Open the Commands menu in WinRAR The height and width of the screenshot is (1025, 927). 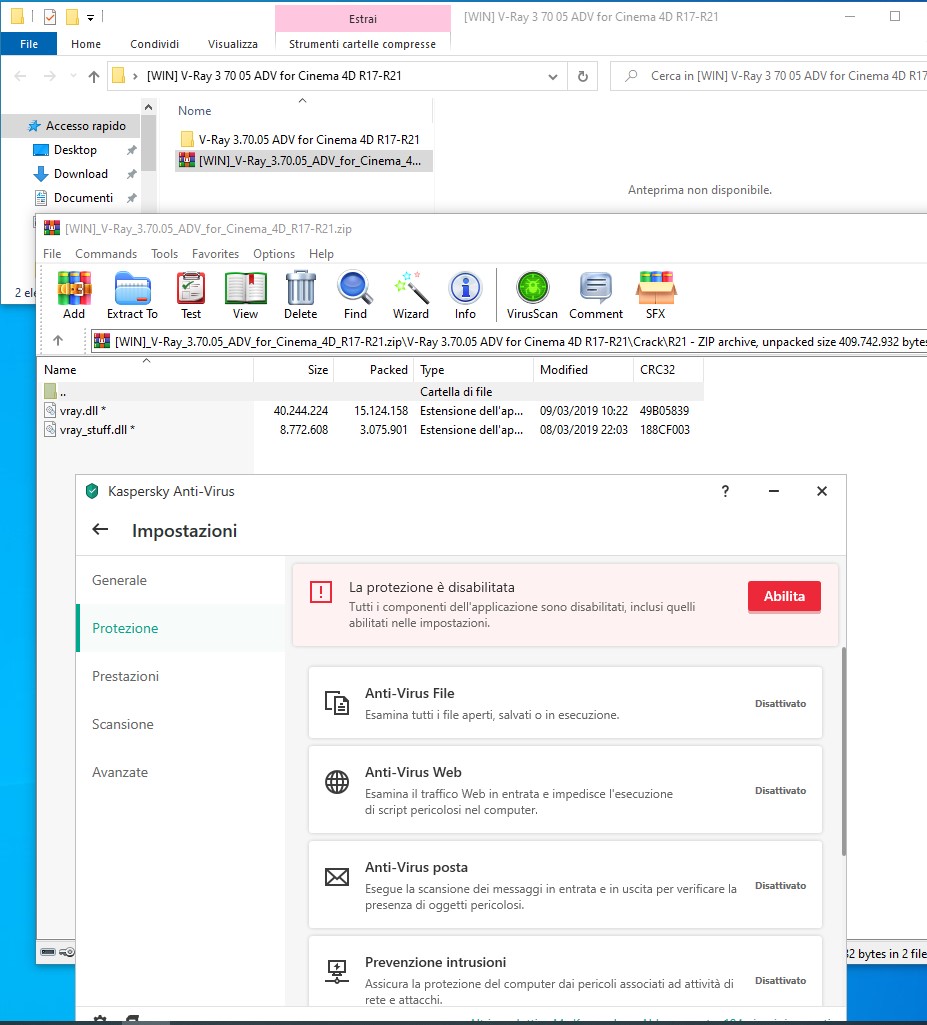(x=106, y=254)
